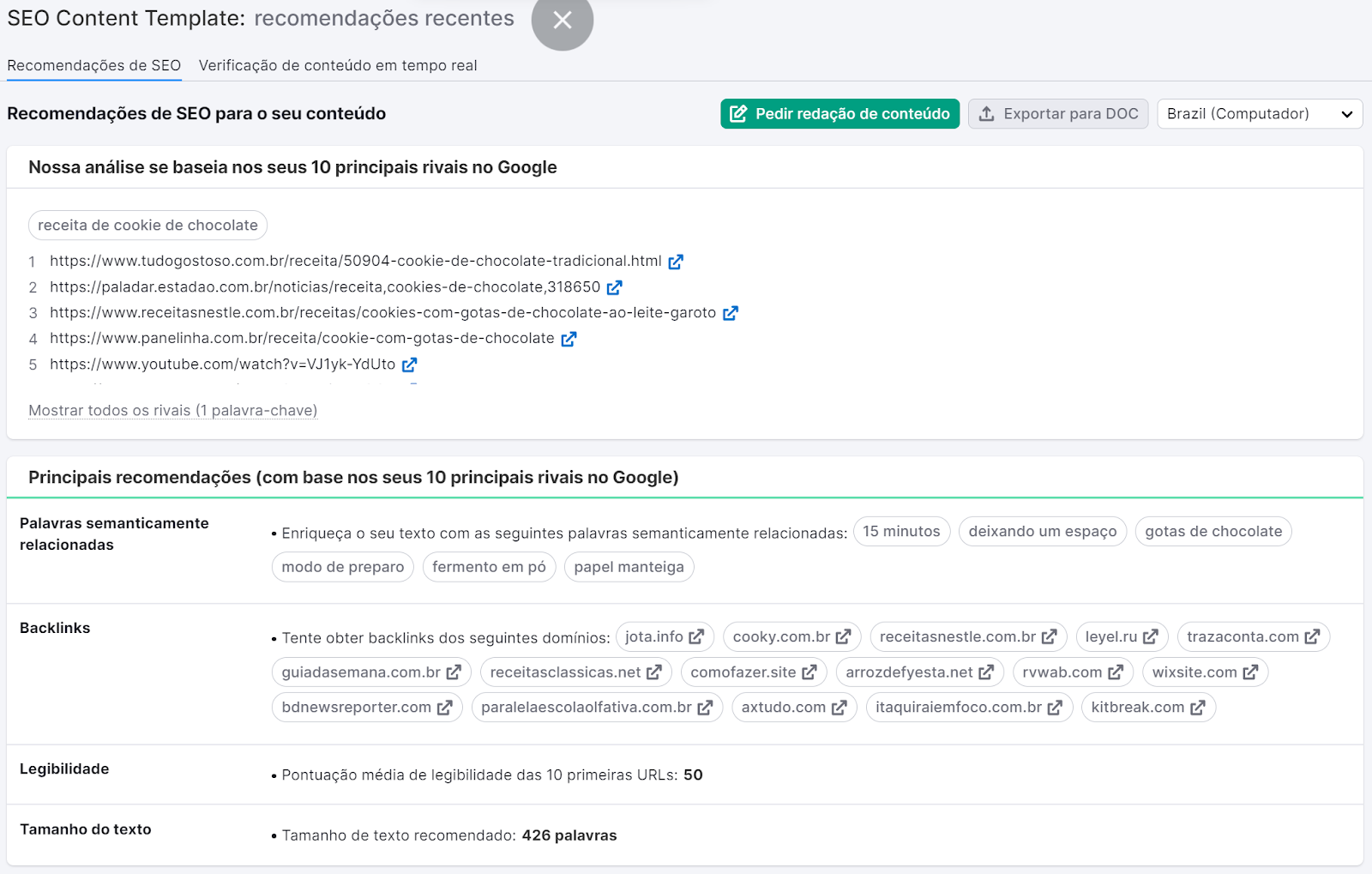Open external link icon for youtube URL
The image size is (1372, 874).
pos(410,365)
